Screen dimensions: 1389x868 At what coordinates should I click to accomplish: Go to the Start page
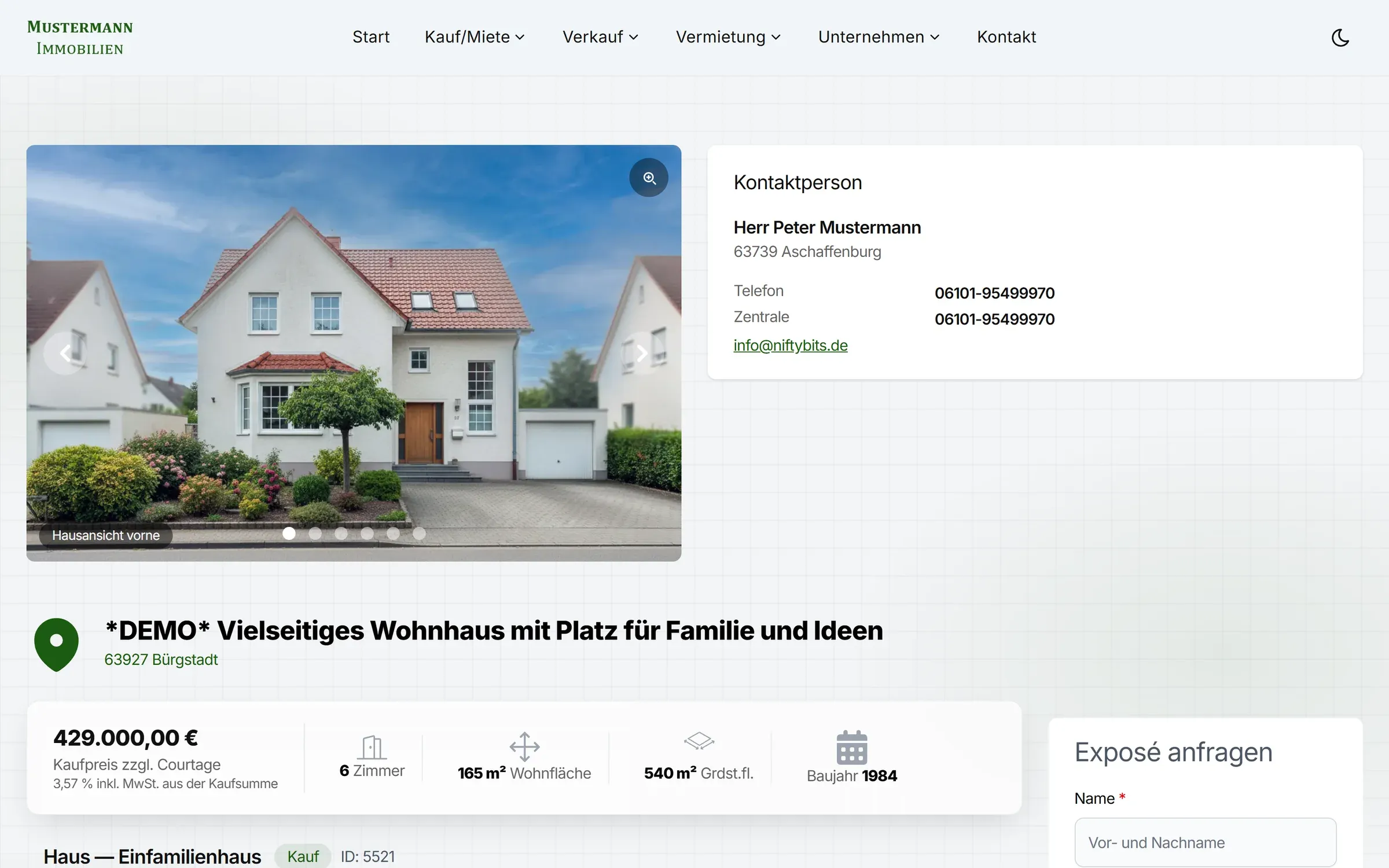[x=371, y=37]
